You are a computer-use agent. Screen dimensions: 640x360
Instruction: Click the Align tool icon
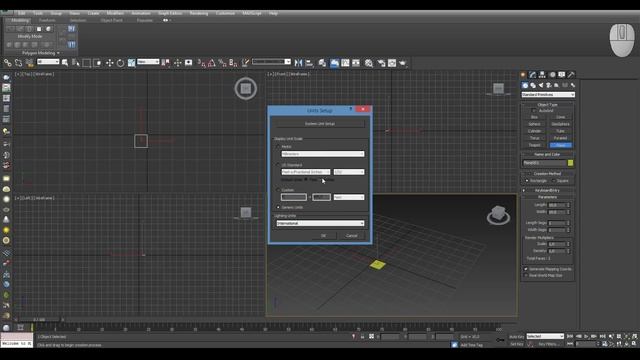309,63
